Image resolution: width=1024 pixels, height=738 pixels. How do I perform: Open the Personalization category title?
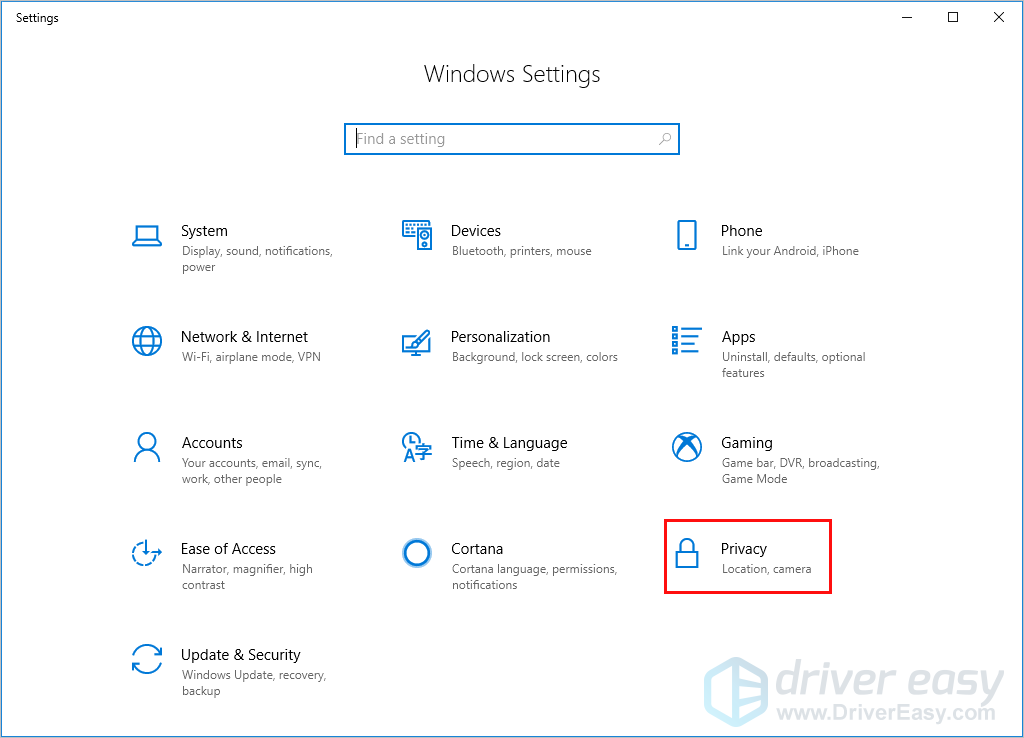[500, 337]
